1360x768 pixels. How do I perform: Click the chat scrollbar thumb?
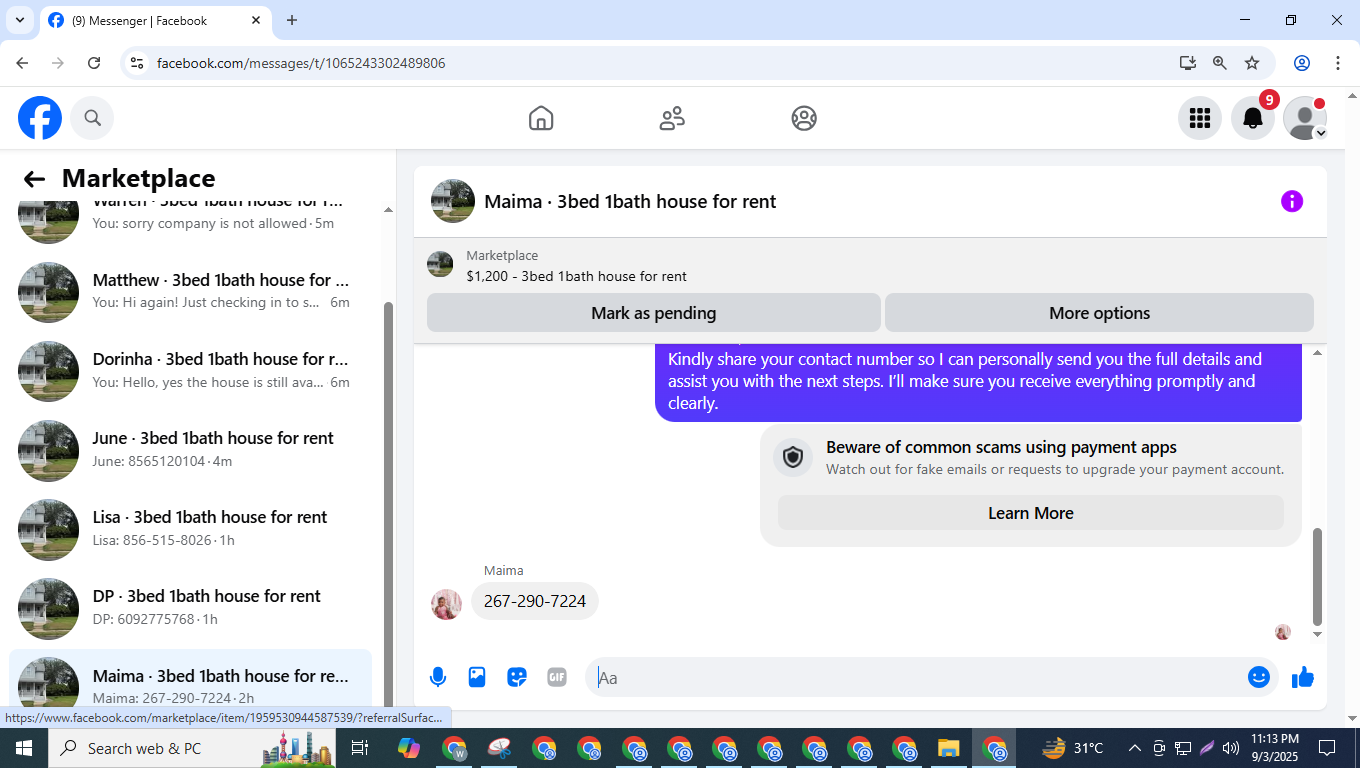[1317, 576]
